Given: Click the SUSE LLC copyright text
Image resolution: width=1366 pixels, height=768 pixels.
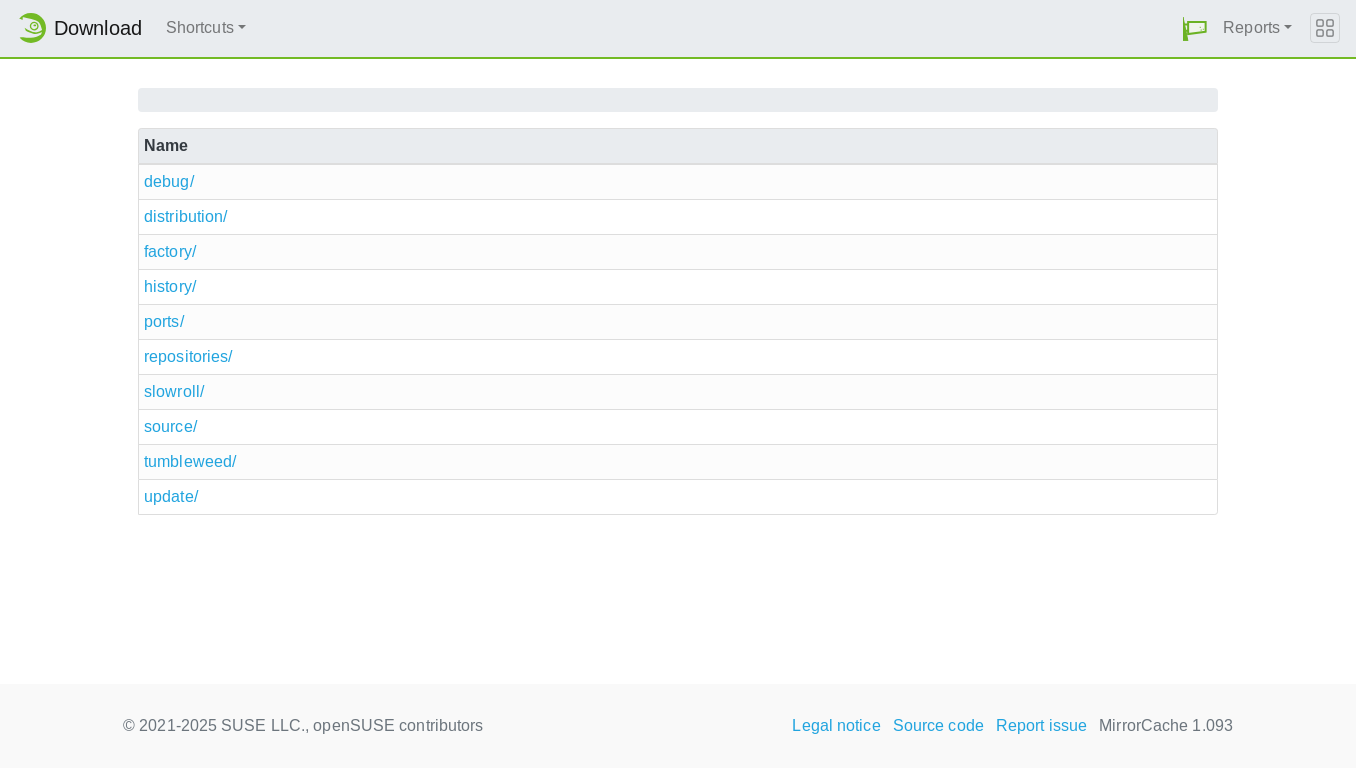Looking at the screenshot, I should click(x=303, y=726).
